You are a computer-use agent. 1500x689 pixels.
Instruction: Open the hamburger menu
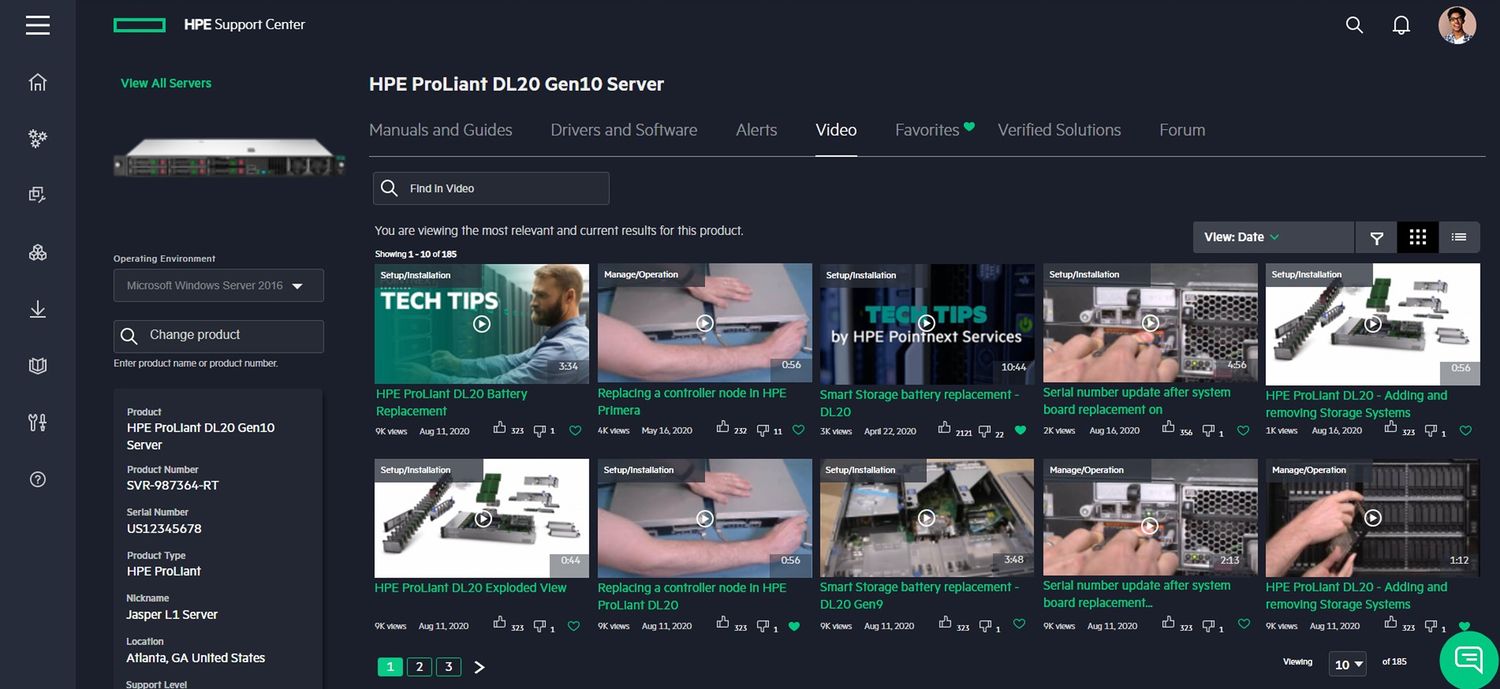38,25
